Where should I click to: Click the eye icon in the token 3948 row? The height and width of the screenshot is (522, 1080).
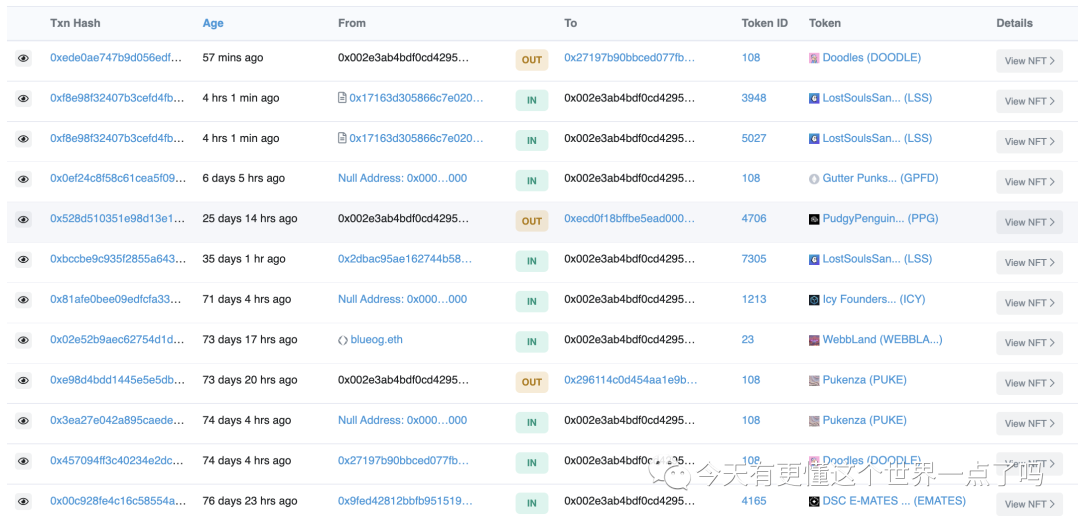pyautogui.click(x=23, y=99)
